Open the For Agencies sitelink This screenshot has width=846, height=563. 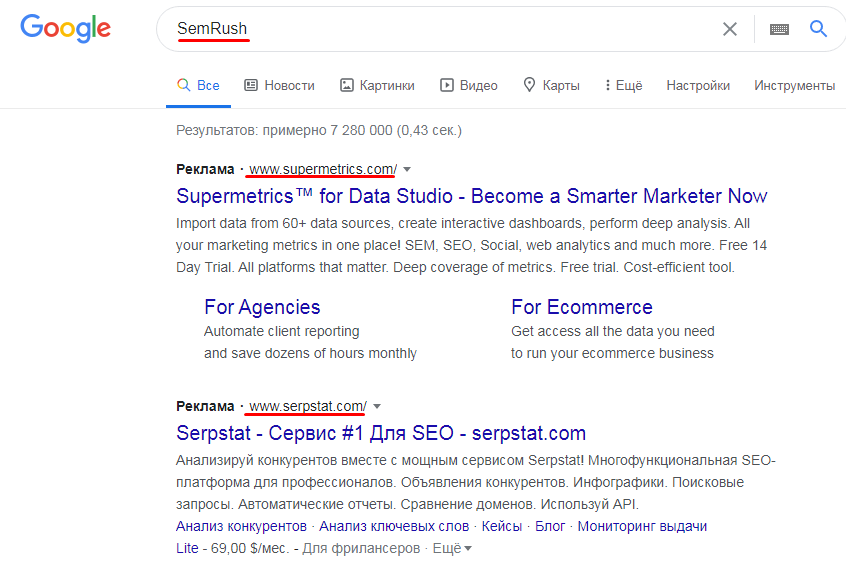click(262, 307)
